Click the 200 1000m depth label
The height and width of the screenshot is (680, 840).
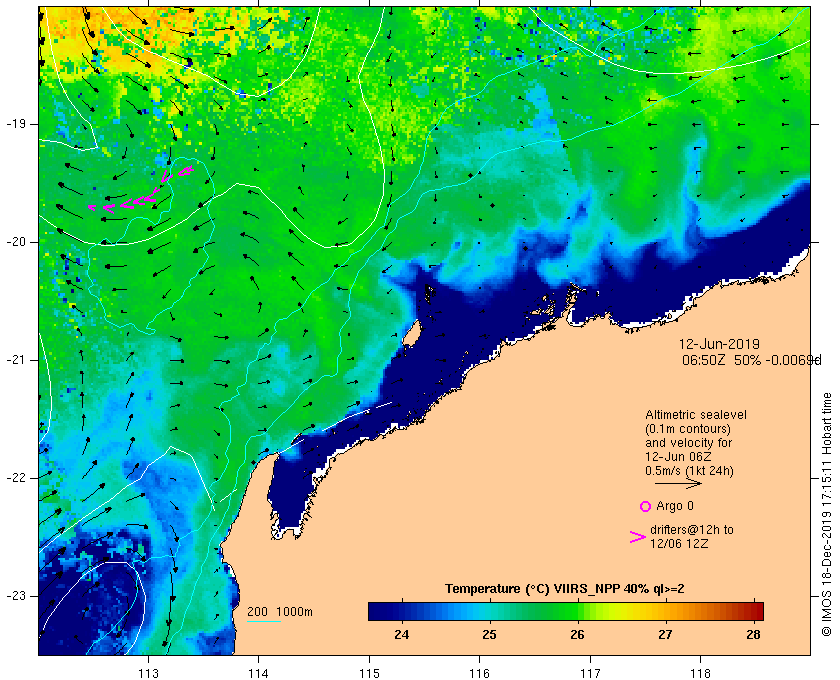coord(280,612)
